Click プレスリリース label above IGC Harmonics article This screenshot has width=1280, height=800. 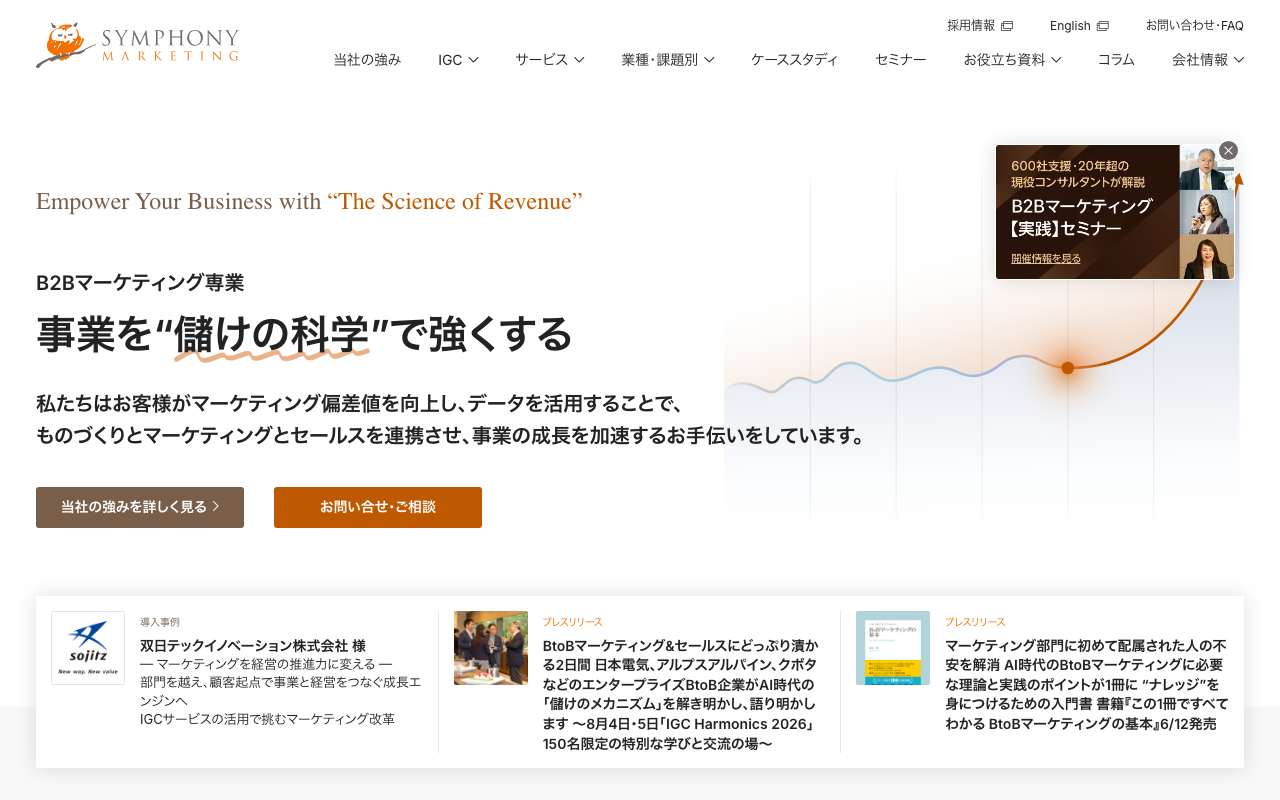[x=573, y=622]
